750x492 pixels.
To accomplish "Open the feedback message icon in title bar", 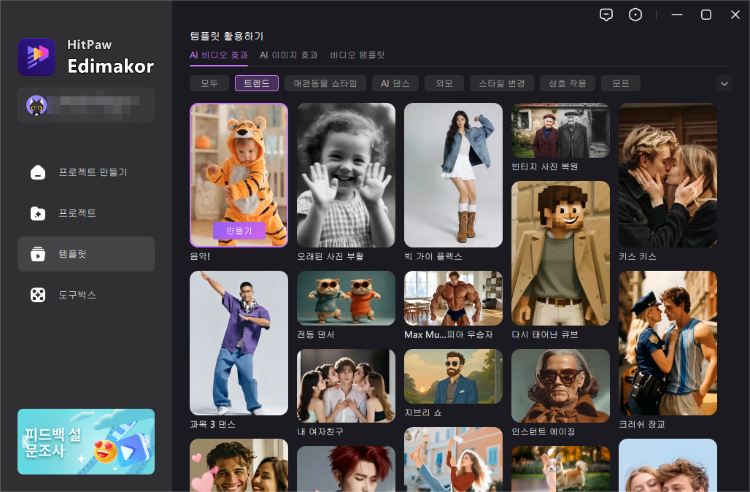I will 606,15.
